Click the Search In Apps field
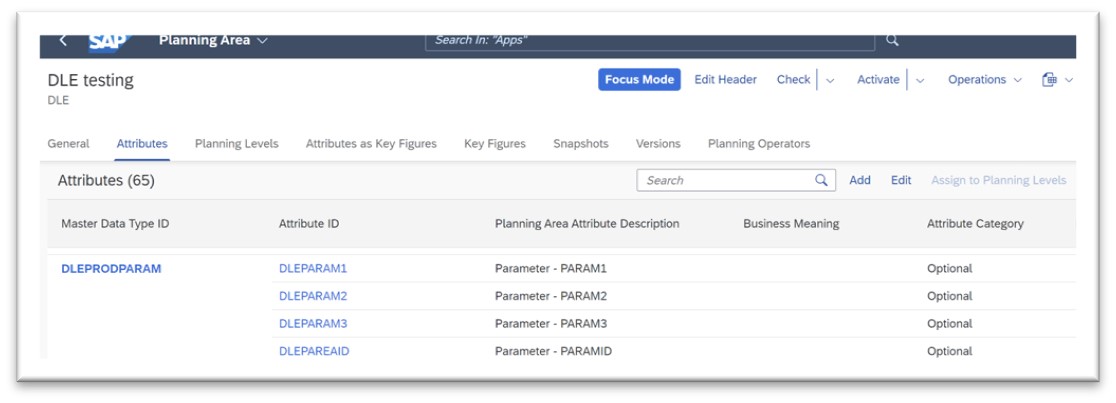Viewport: 1116px width, 403px height. tap(650, 41)
